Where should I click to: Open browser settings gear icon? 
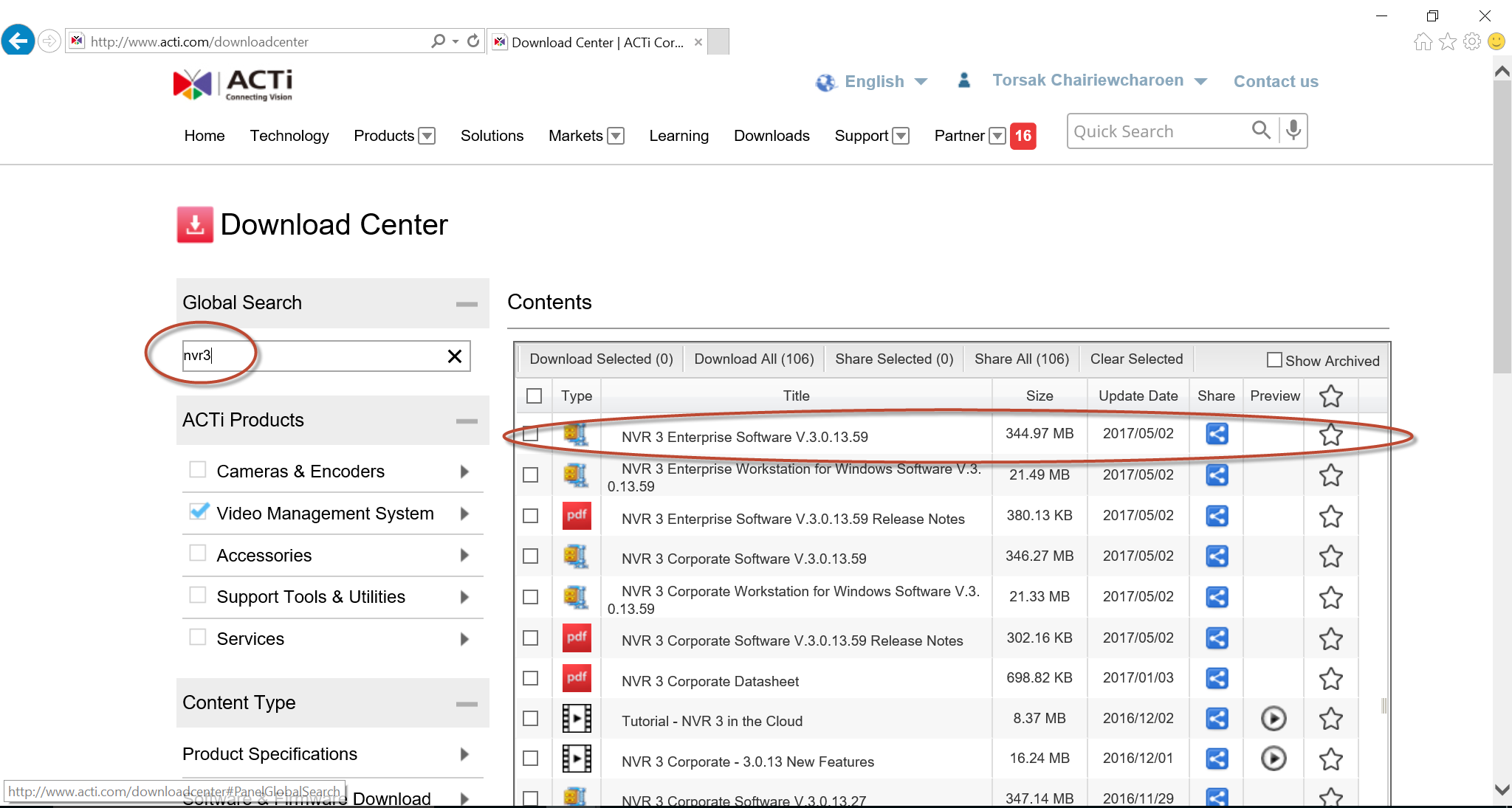pos(1472,41)
